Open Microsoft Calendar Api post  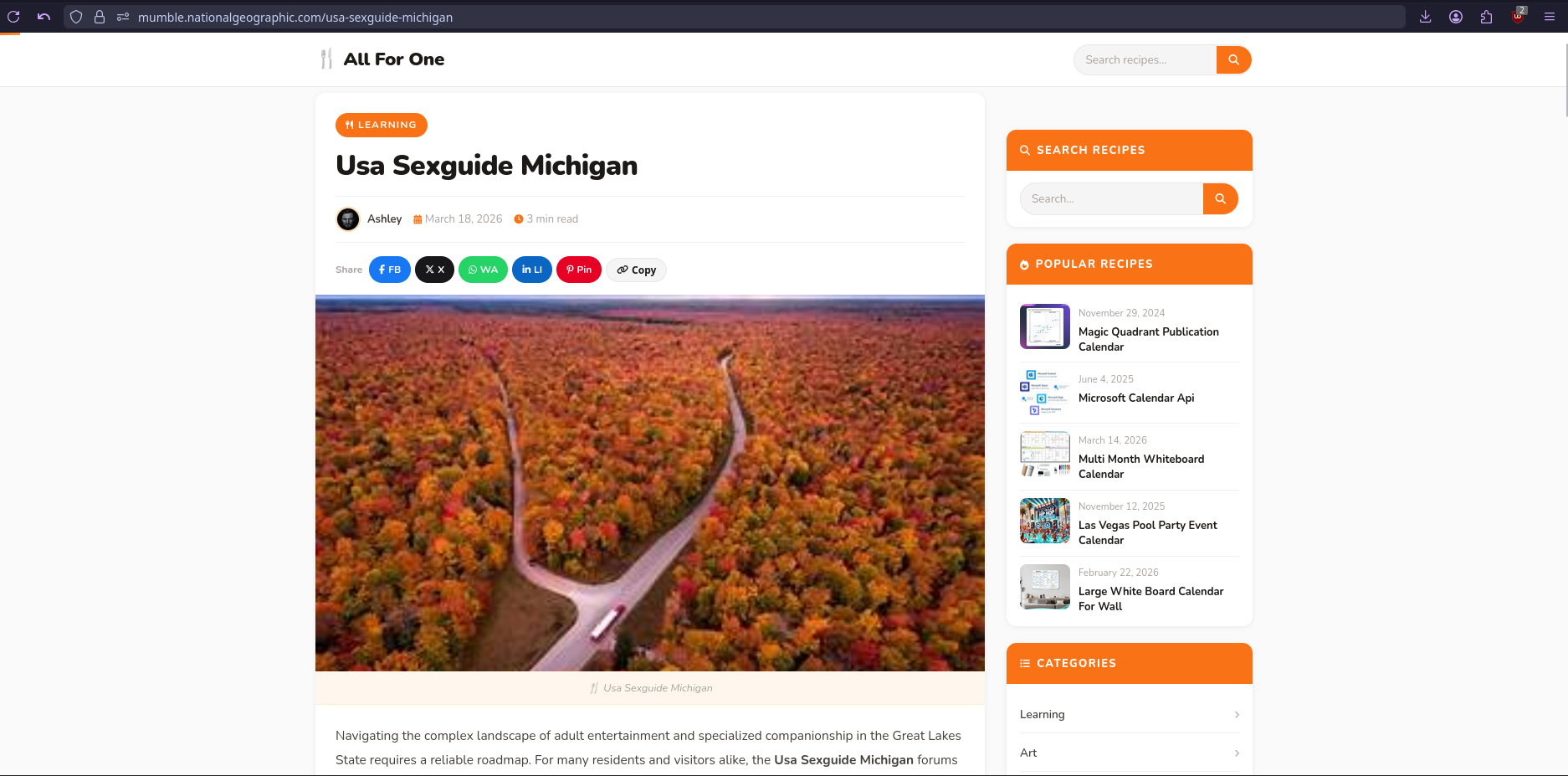tap(1136, 398)
